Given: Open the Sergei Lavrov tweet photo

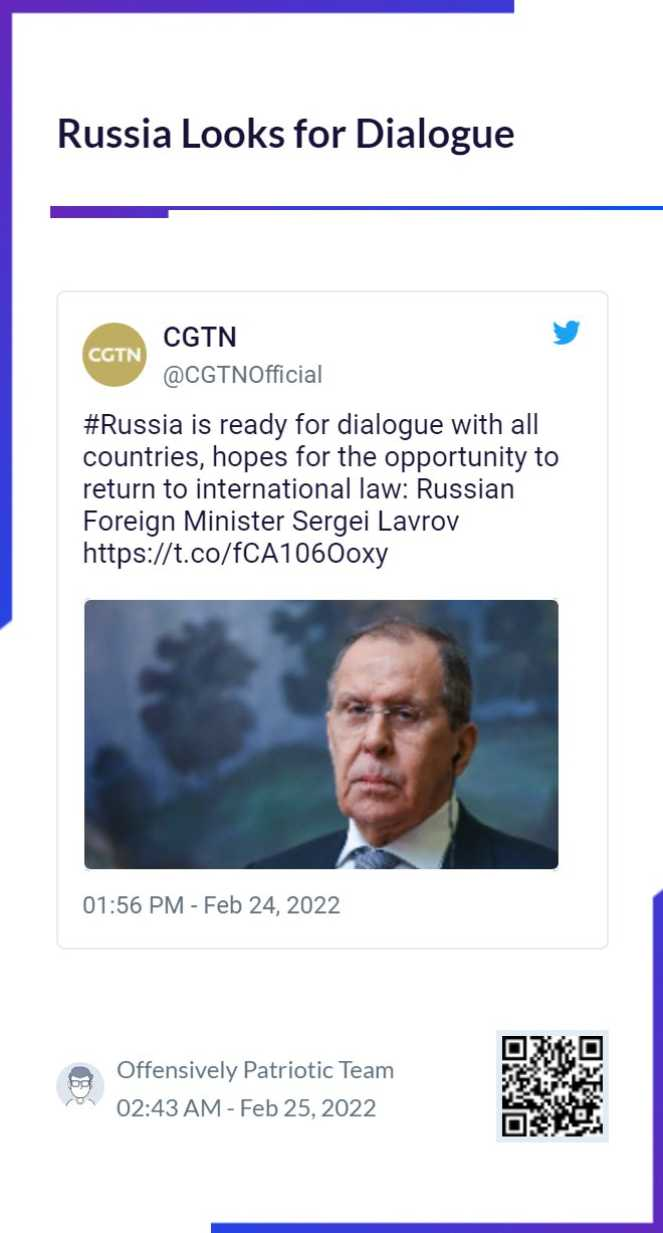Looking at the screenshot, I should pos(321,734).
